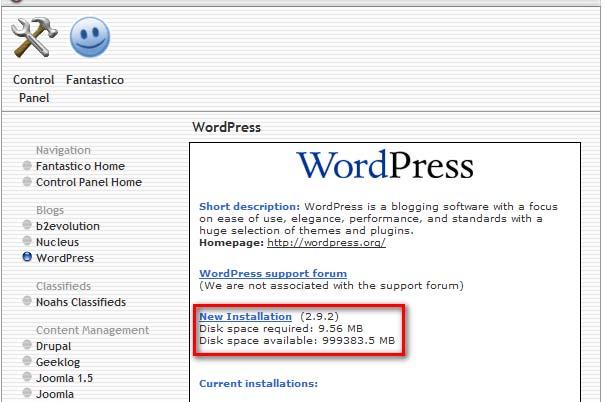Click the Control Panel tools icon

pyautogui.click(x=33, y=39)
